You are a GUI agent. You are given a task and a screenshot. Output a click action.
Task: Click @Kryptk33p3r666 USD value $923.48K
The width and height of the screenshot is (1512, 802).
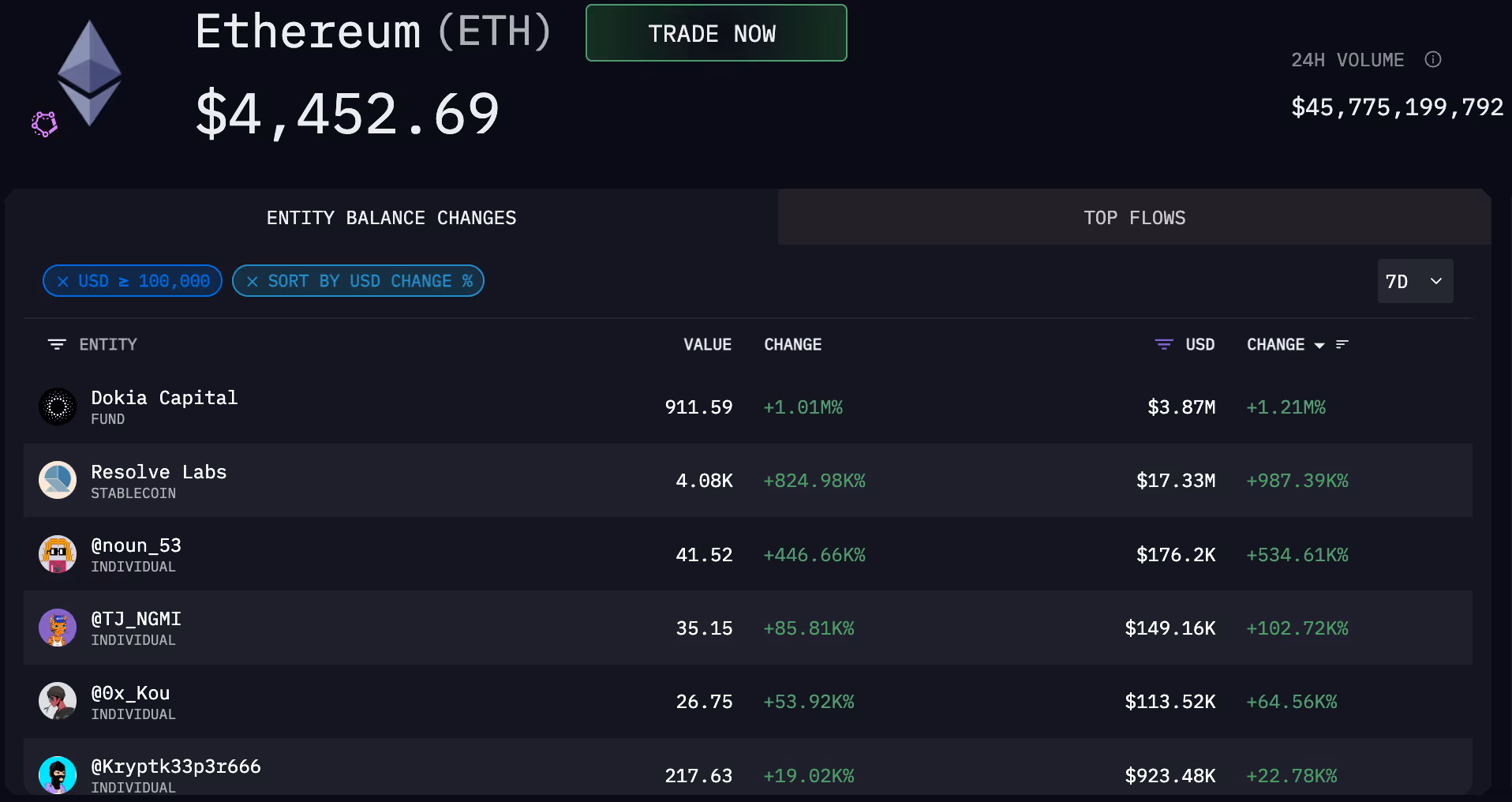coord(1170,776)
